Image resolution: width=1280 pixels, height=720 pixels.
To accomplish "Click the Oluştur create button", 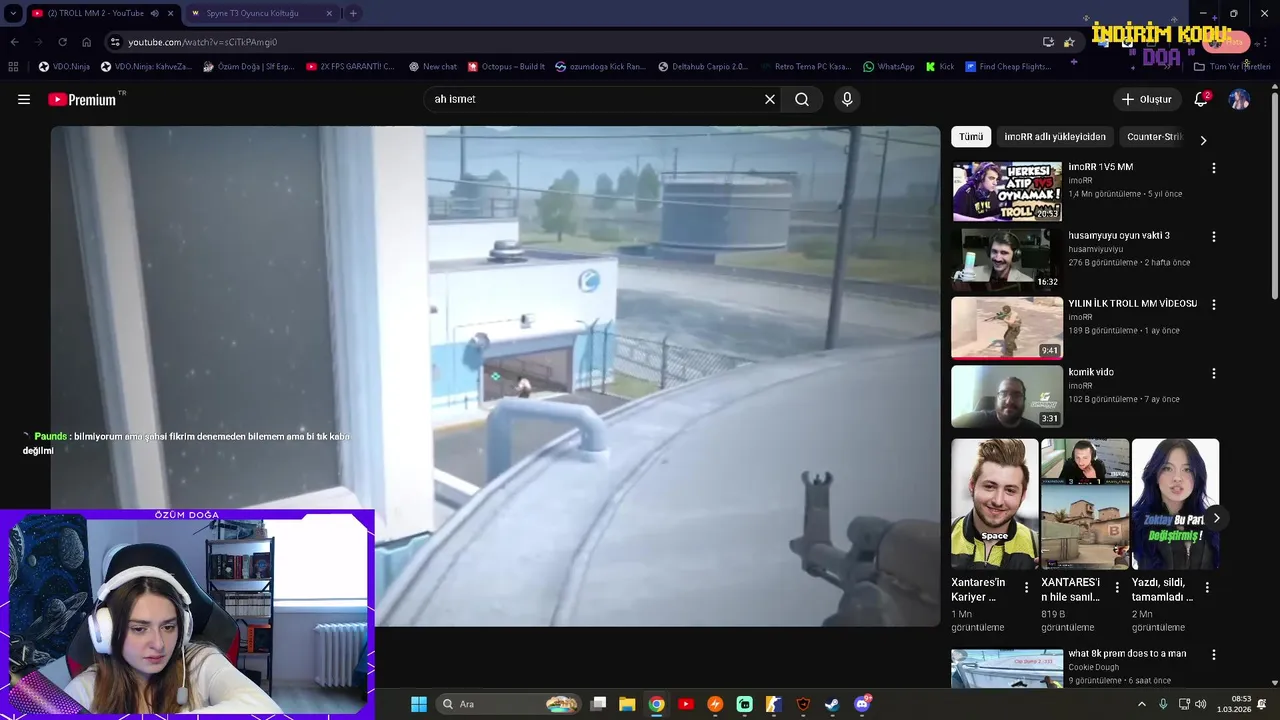I will (1146, 99).
